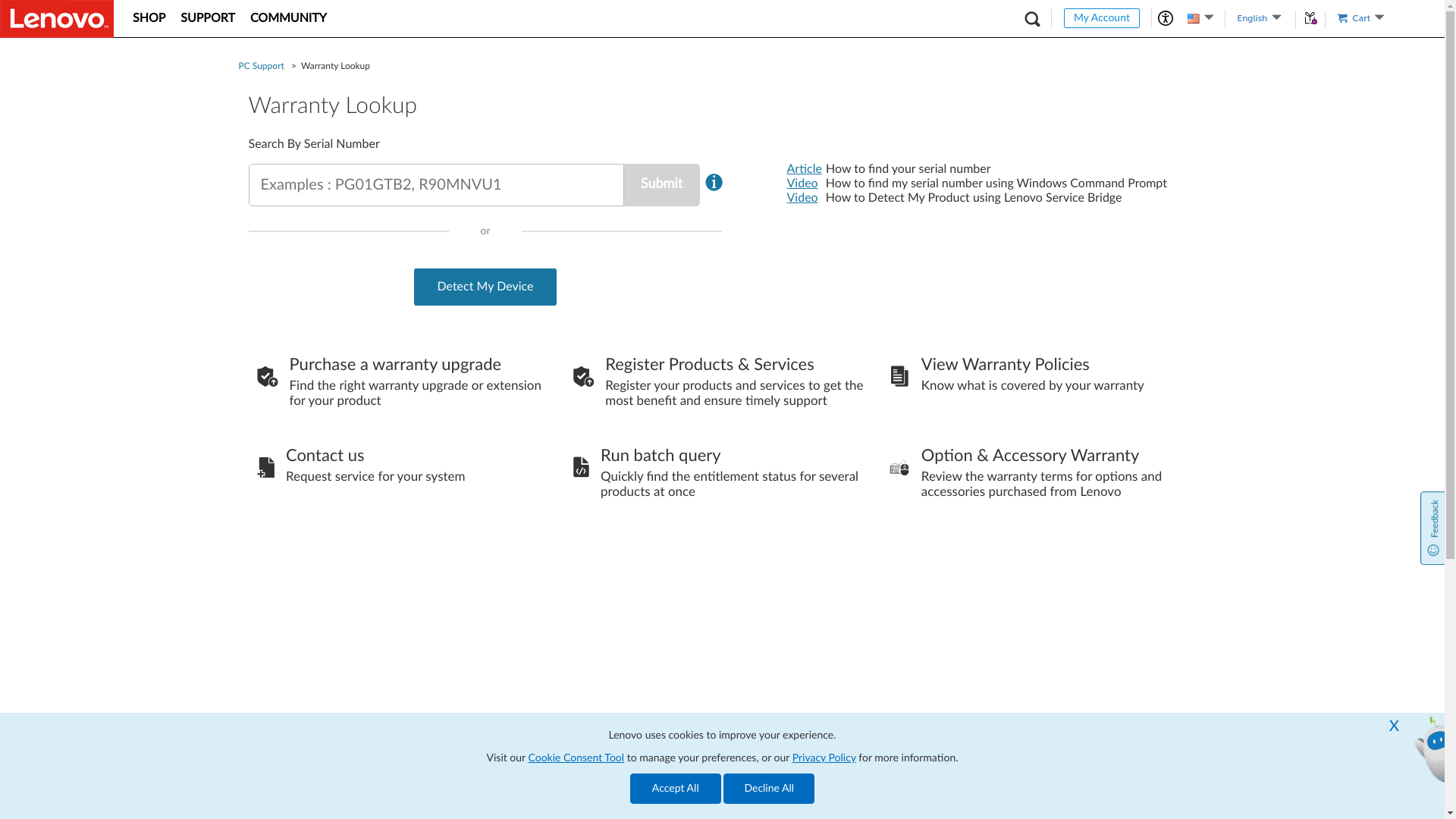Open the COMMUNITY menu

(x=288, y=18)
